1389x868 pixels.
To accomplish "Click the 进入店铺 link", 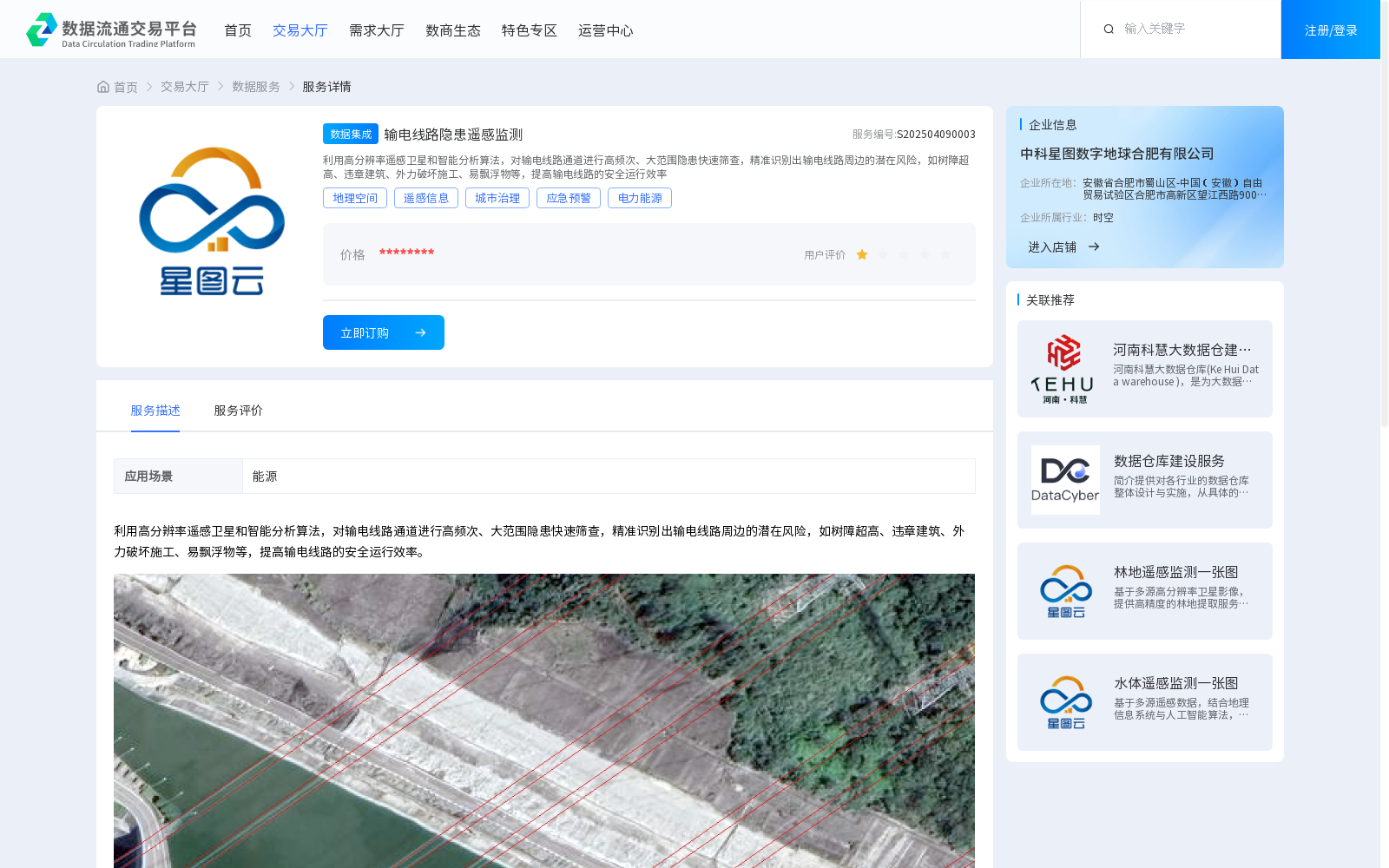I will coord(1052,247).
